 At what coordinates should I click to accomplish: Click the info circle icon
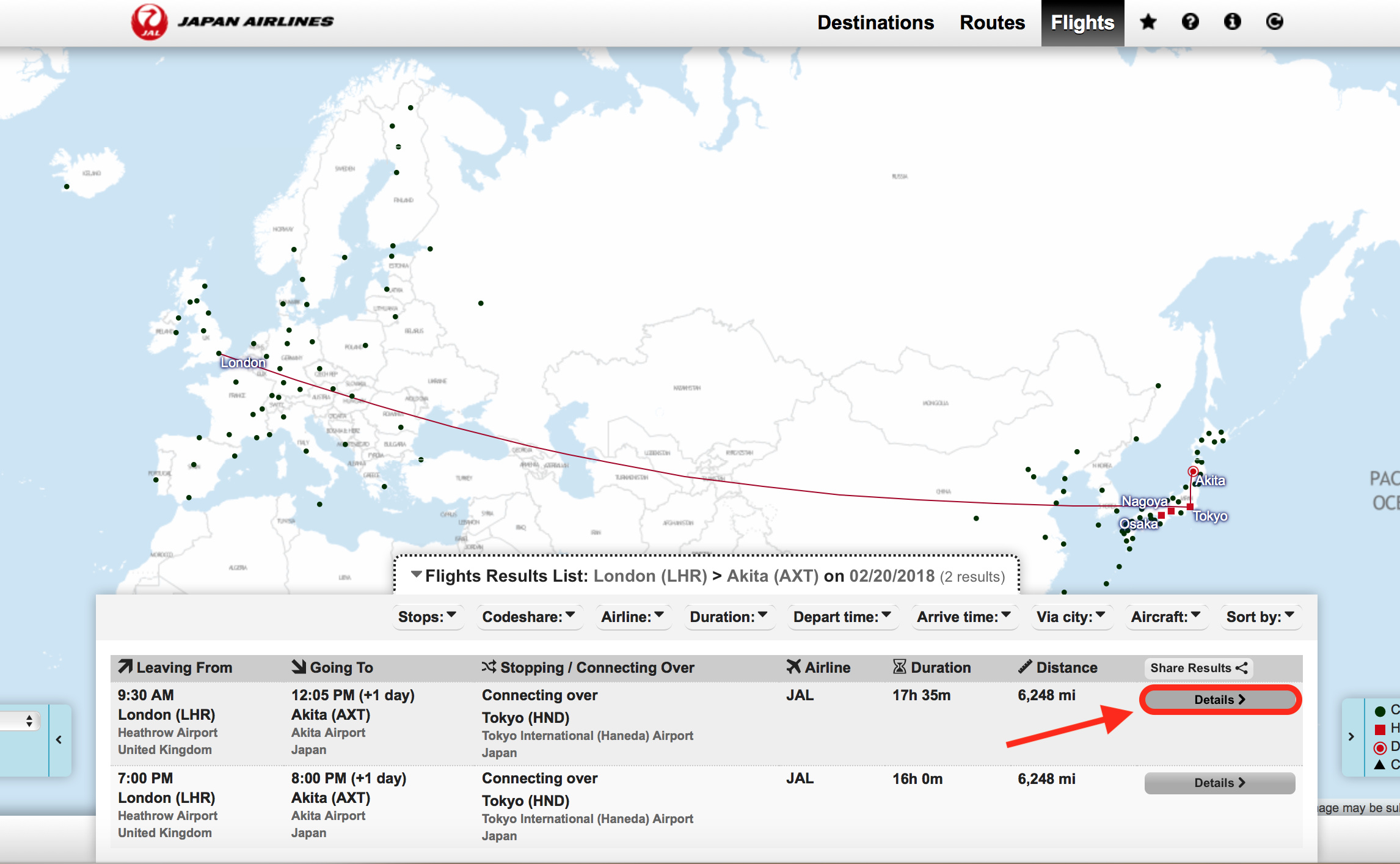[x=1232, y=22]
